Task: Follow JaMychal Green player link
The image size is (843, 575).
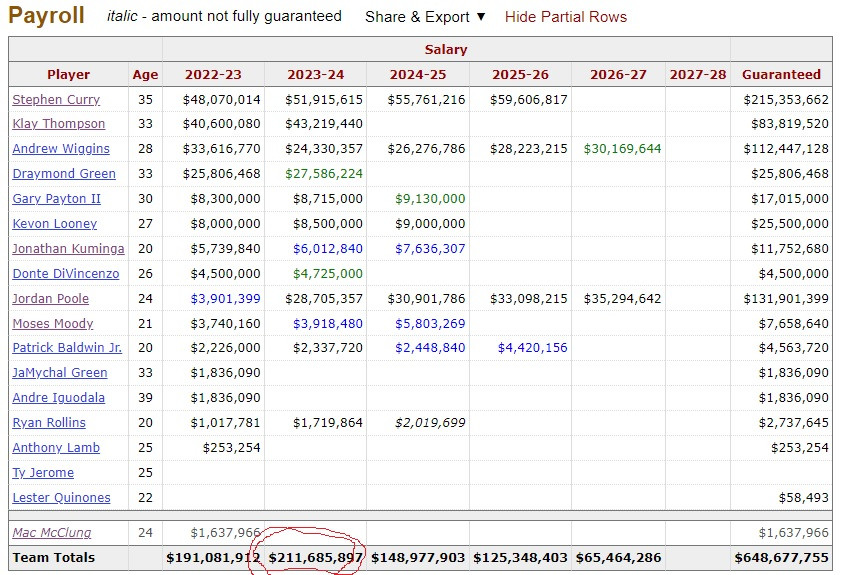Action: tap(60, 372)
